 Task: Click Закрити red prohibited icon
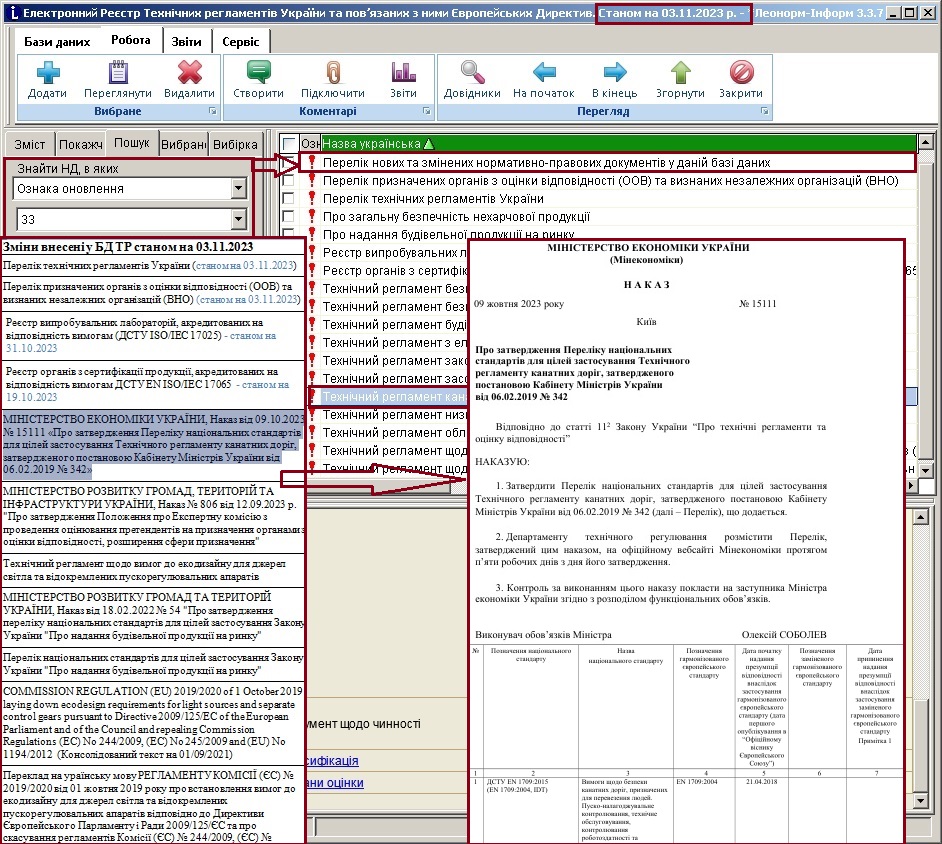click(741, 72)
